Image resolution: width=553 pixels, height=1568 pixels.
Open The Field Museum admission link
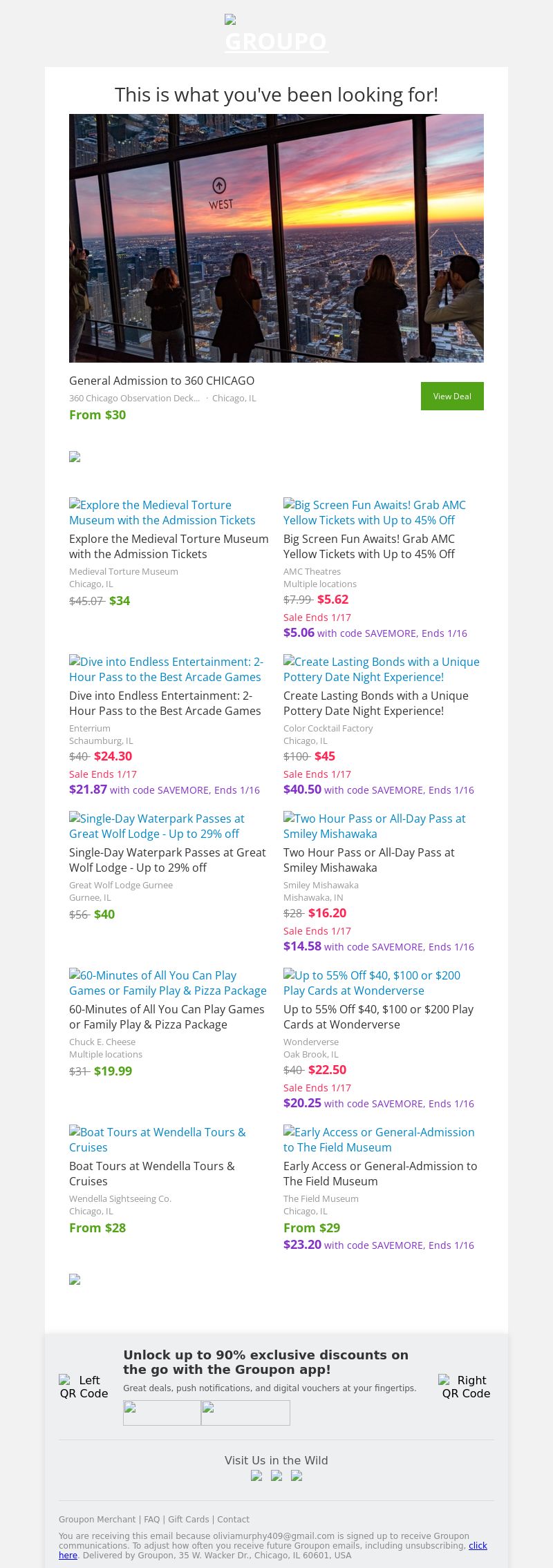[379, 1140]
